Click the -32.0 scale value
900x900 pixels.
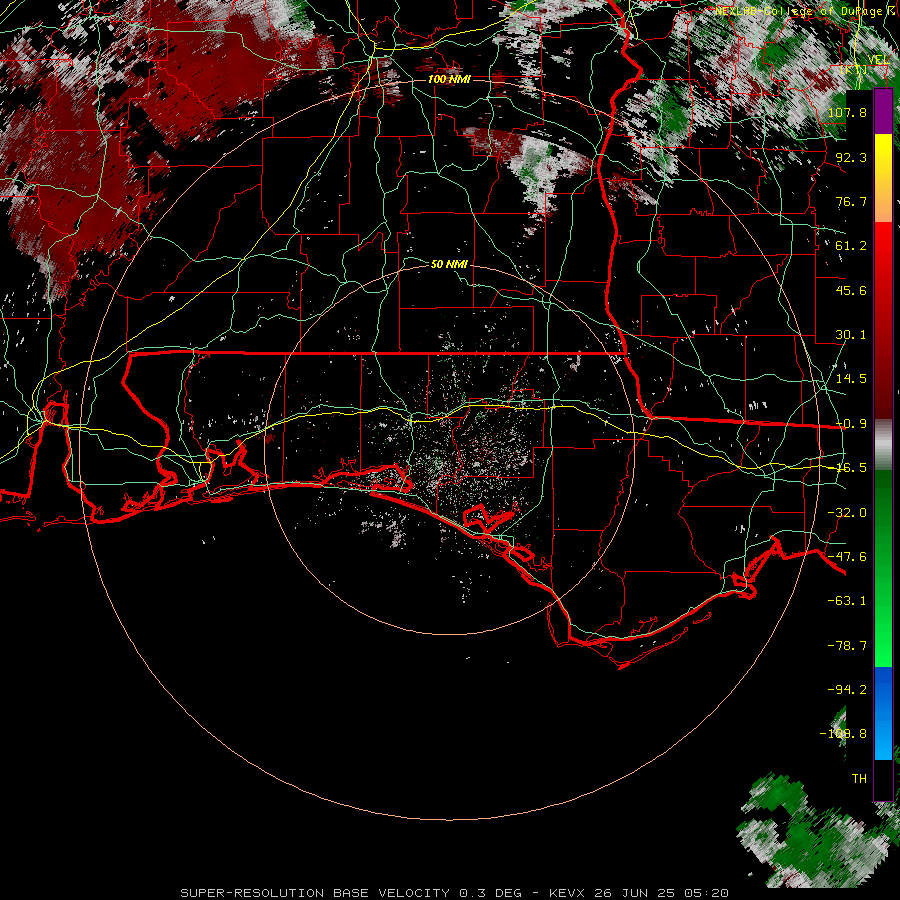pyautogui.click(x=847, y=513)
